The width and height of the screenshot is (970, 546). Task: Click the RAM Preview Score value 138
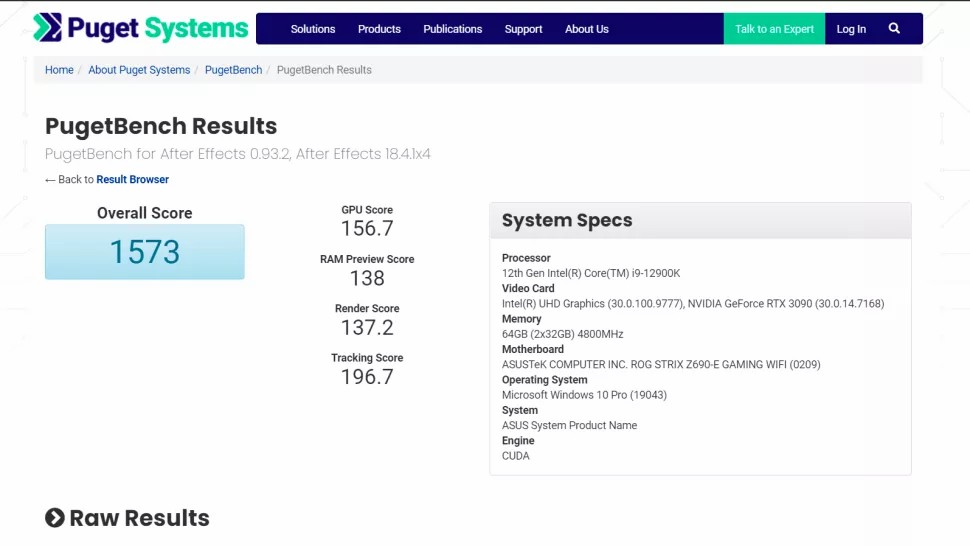[367, 278]
